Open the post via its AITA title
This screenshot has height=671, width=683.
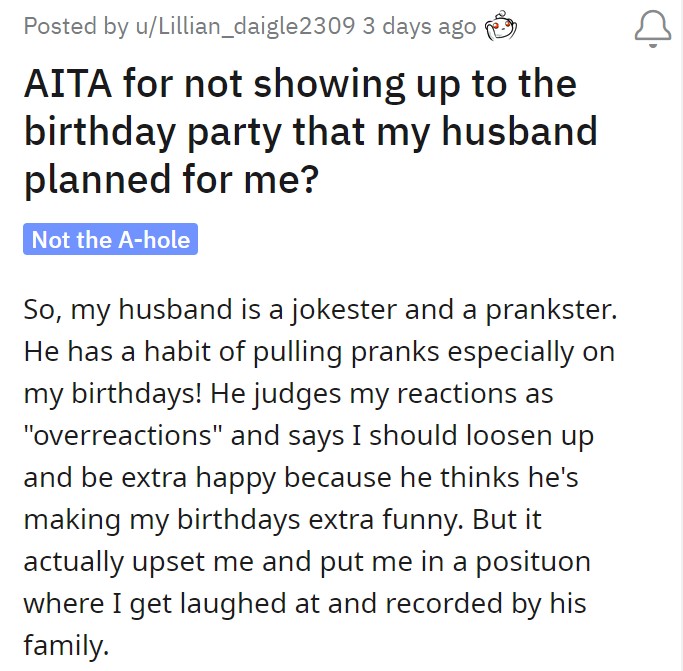(x=310, y=132)
